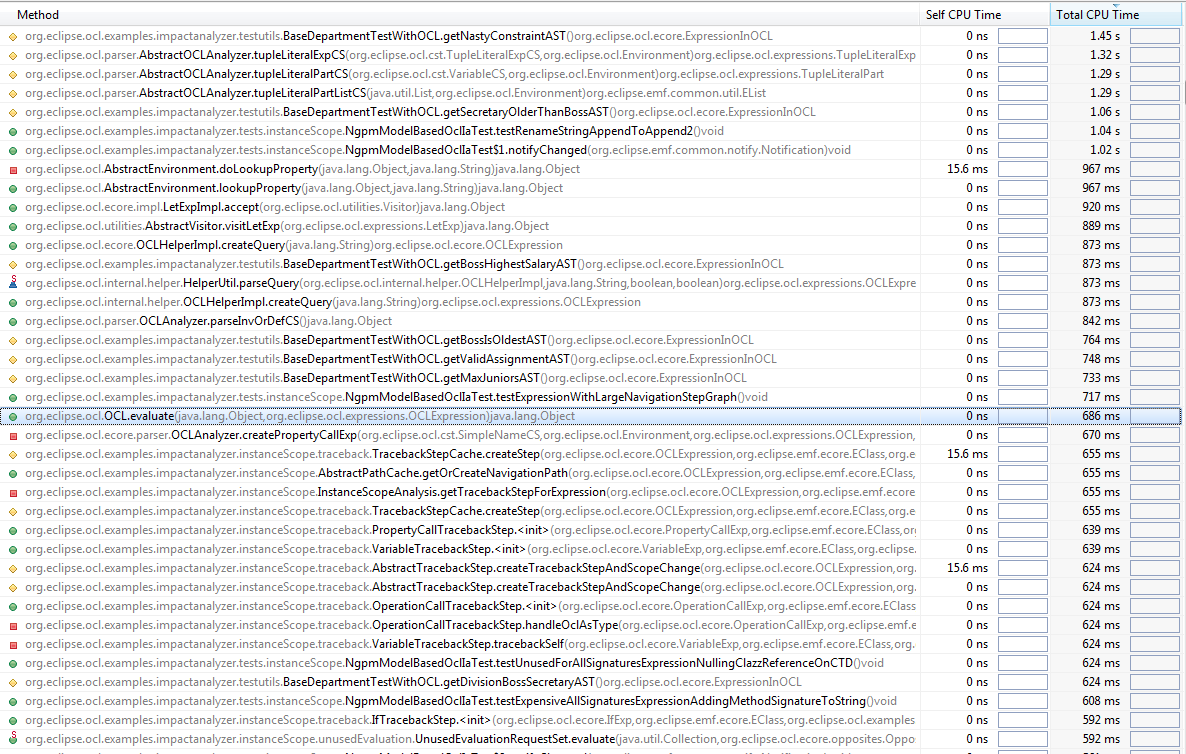Click the green icon beside OCLAnalyzer.parseInvOrDefCS
The image size is (1186, 754).
coord(13,321)
